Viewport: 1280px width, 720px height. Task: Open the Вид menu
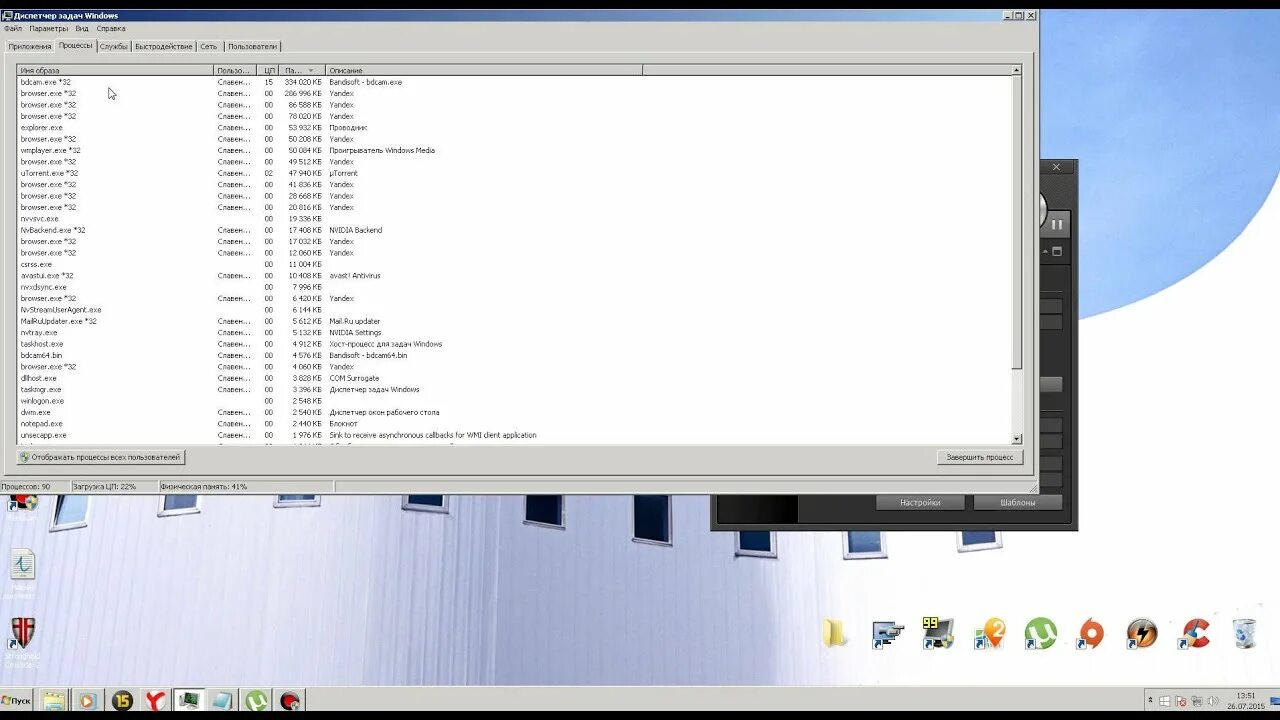click(82, 29)
